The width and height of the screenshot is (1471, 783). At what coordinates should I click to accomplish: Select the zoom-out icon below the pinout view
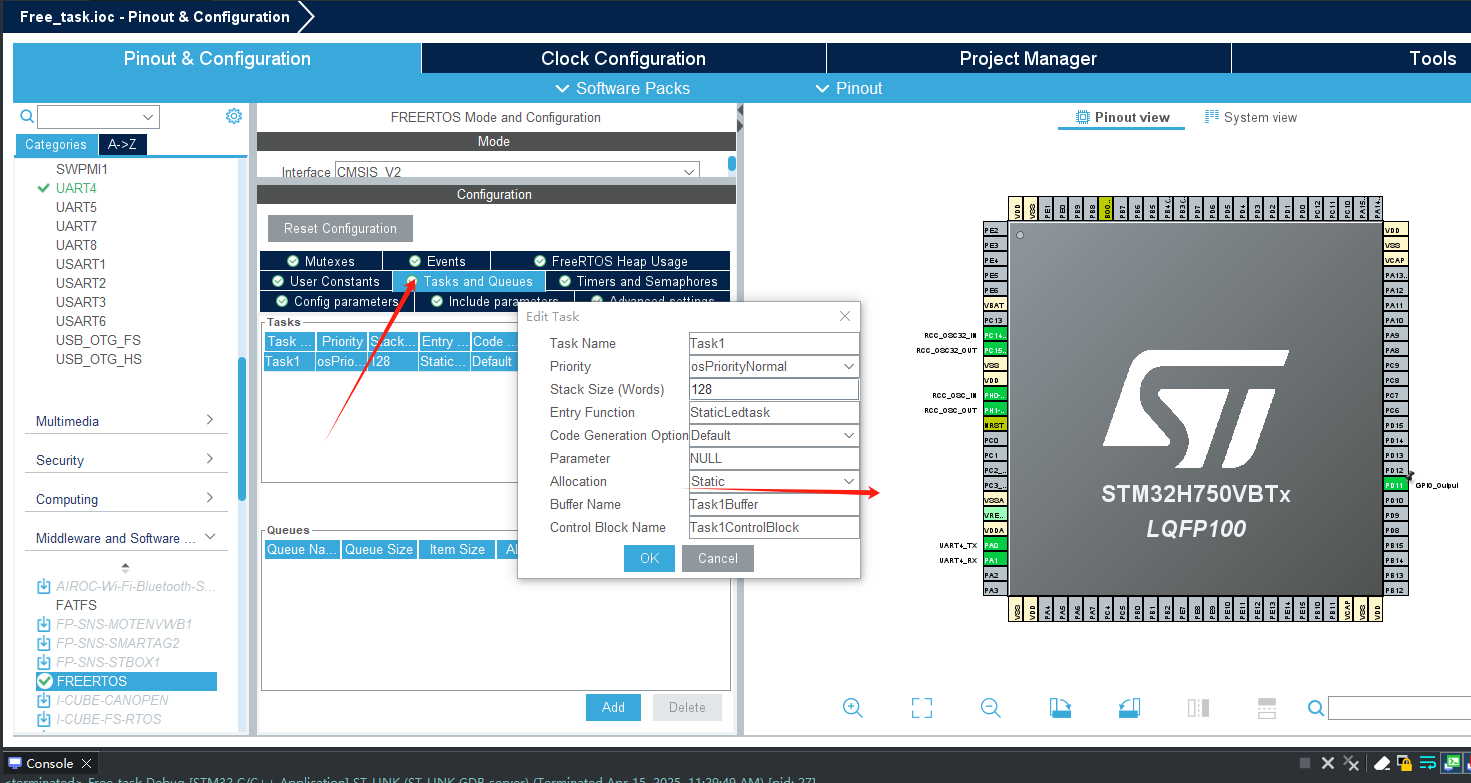pos(990,708)
